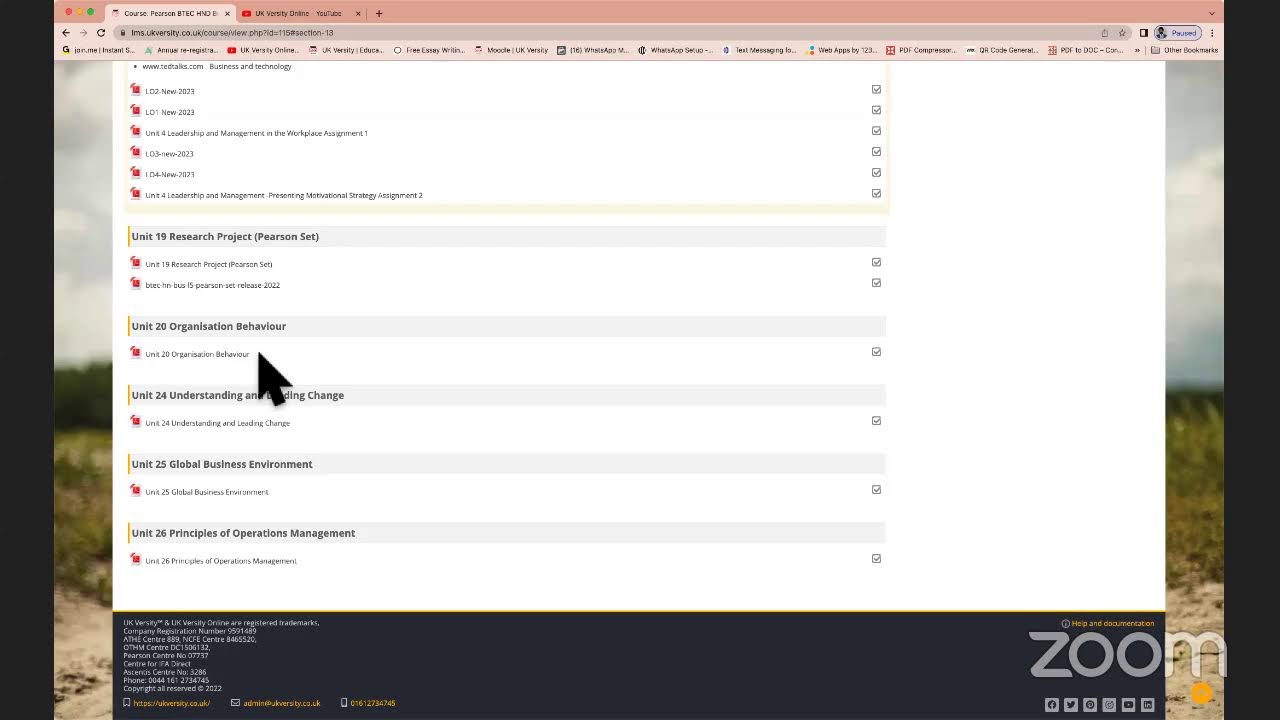1280x720 pixels.
Task: Open PDF icon beside btec-hn-bus-l5-pearson-set-release-2022
Action: 136,284
